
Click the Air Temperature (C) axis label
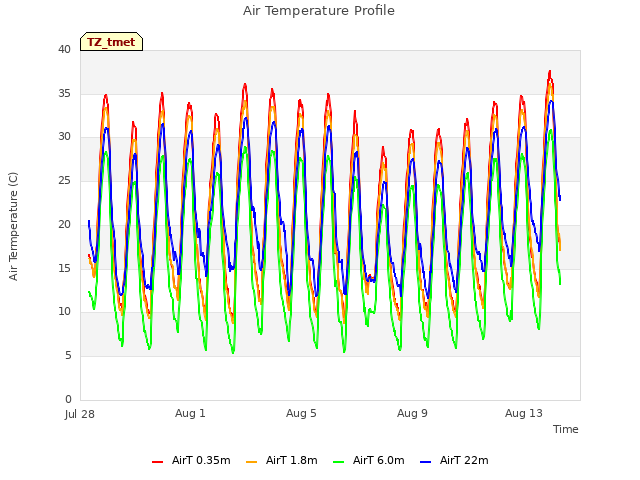[13, 227]
